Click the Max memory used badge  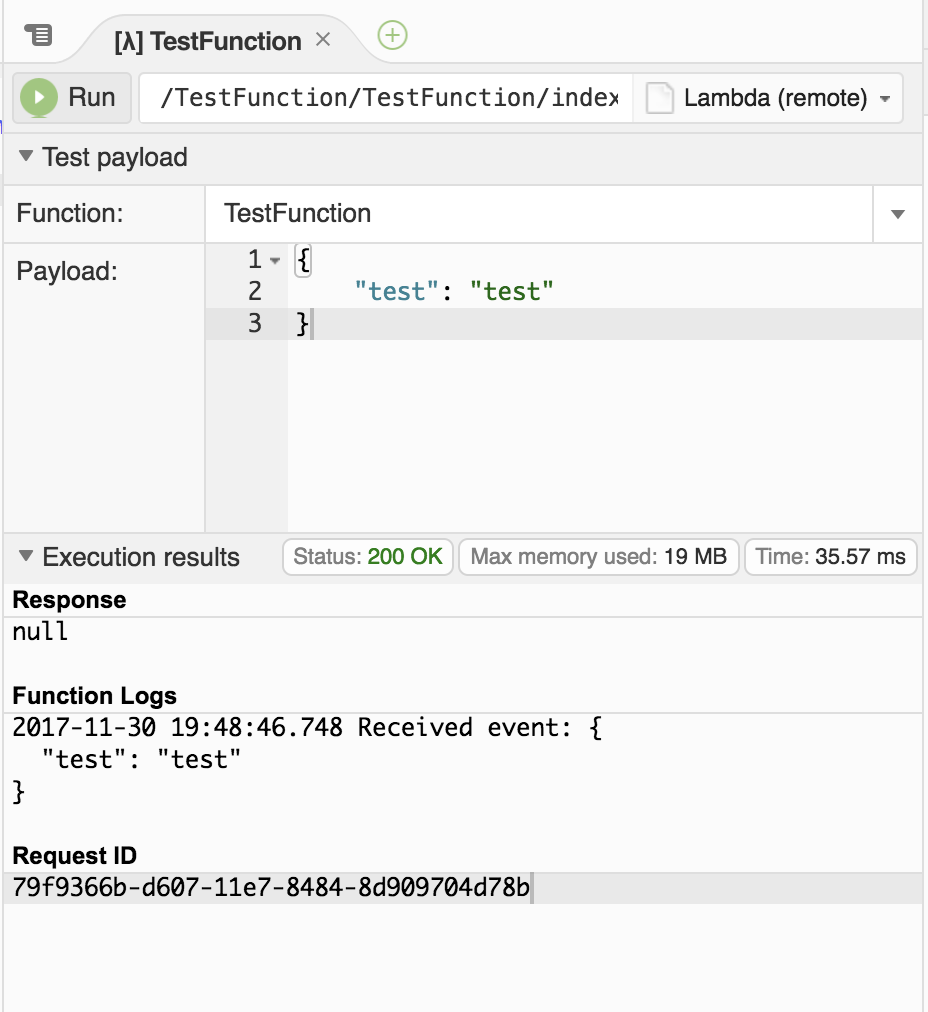click(598, 557)
